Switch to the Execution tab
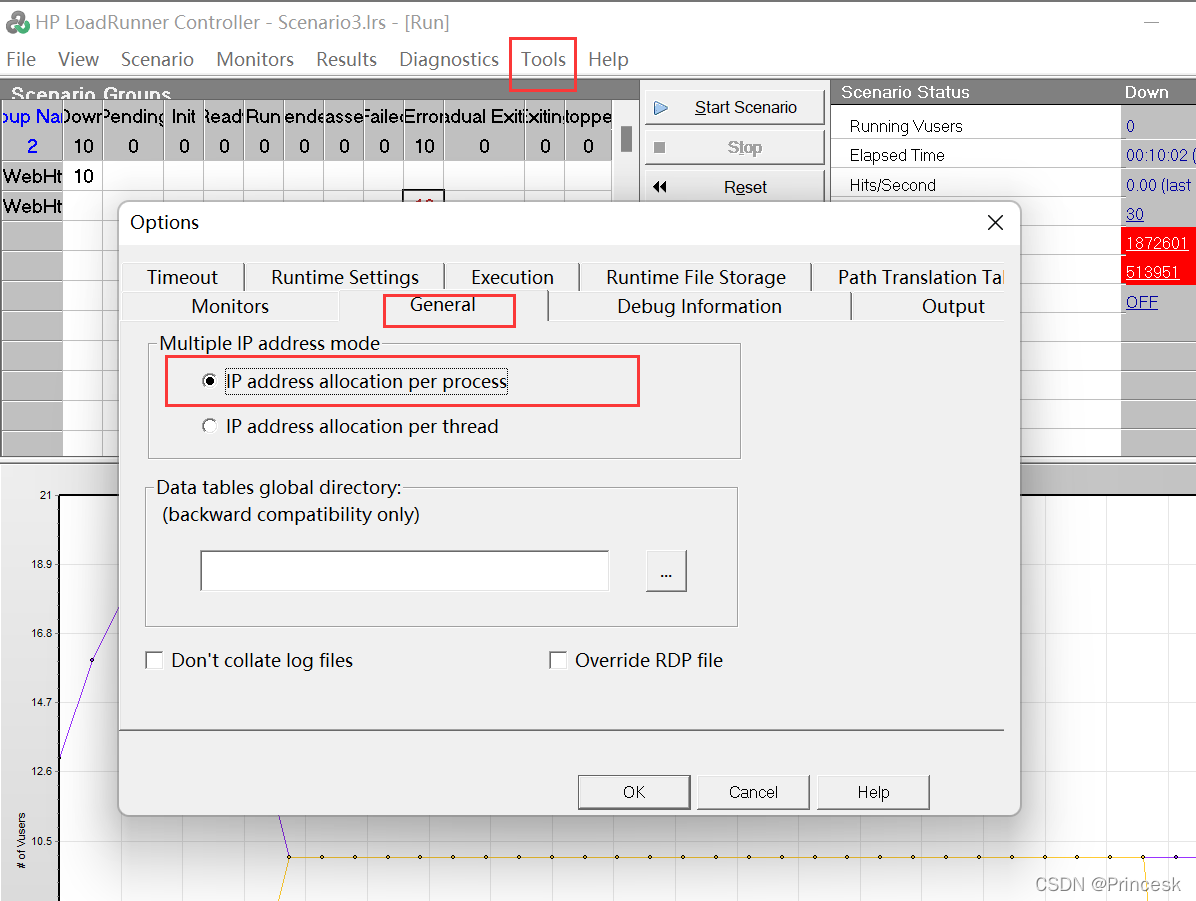Image resolution: width=1196 pixels, height=901 pixels. 512,277
